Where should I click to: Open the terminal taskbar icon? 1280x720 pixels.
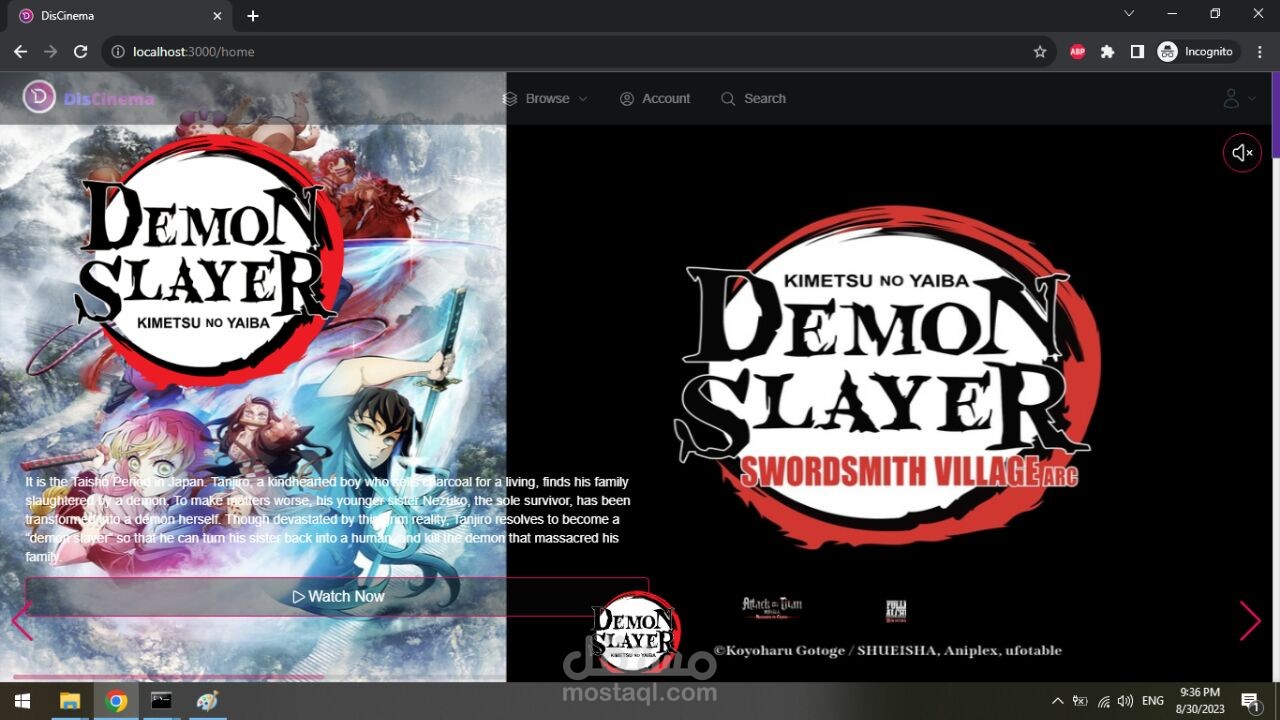click(x=161, y=701)
